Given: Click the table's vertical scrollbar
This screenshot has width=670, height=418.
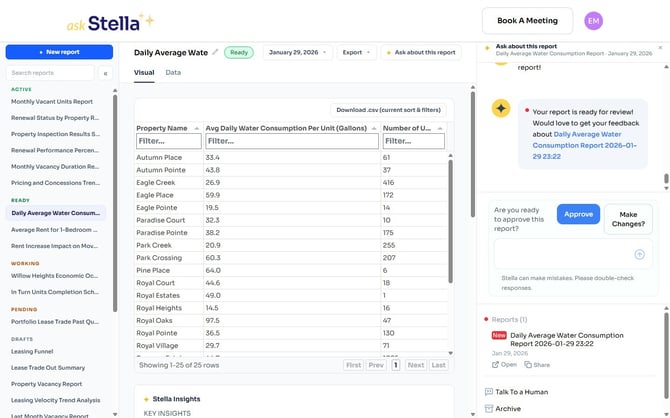Looking at the screenshot, I should tap(450, 221).
